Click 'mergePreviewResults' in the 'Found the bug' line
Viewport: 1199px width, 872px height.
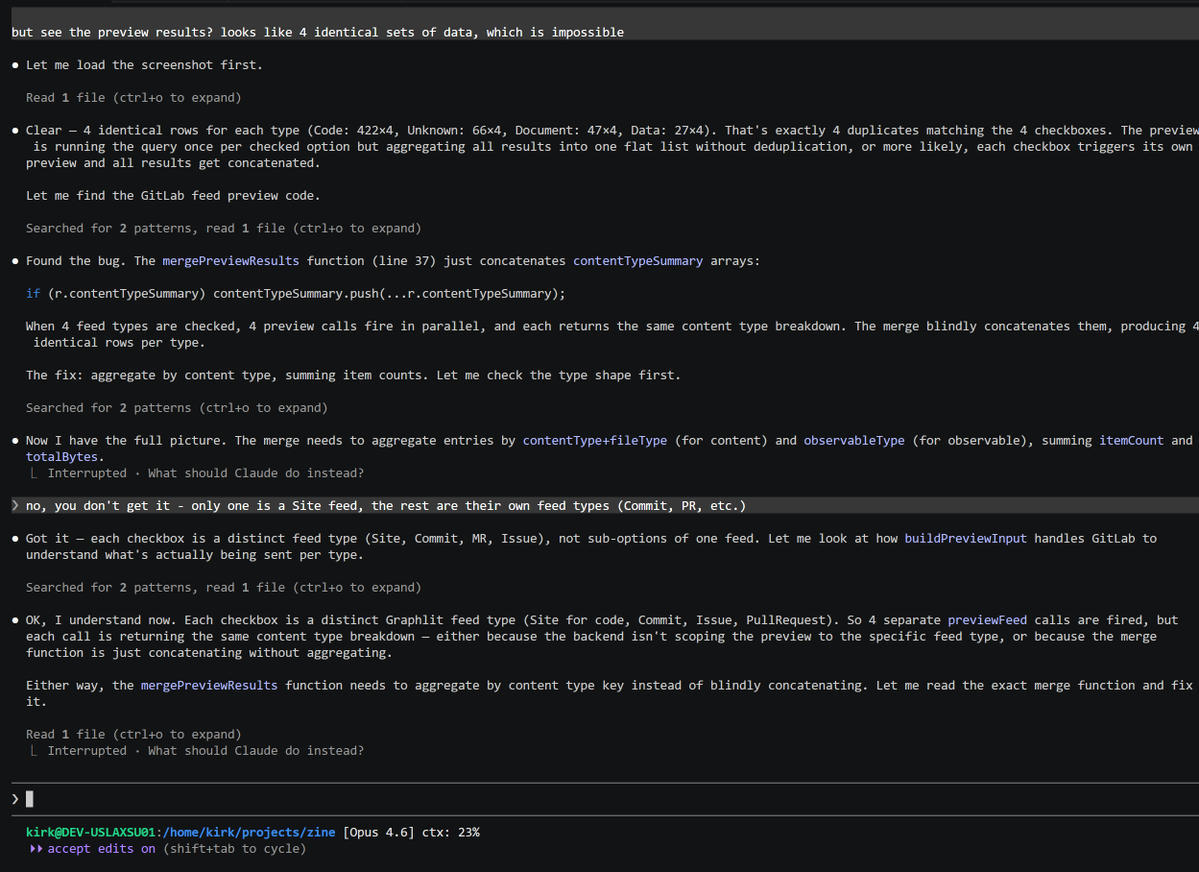[231, 261]
